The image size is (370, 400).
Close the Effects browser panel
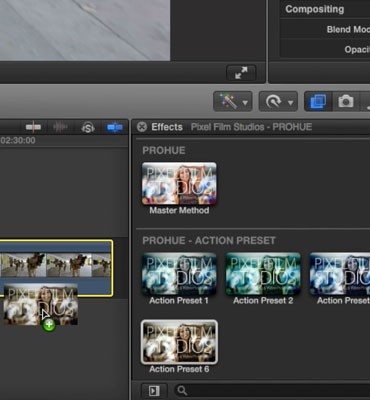point(142,127)
